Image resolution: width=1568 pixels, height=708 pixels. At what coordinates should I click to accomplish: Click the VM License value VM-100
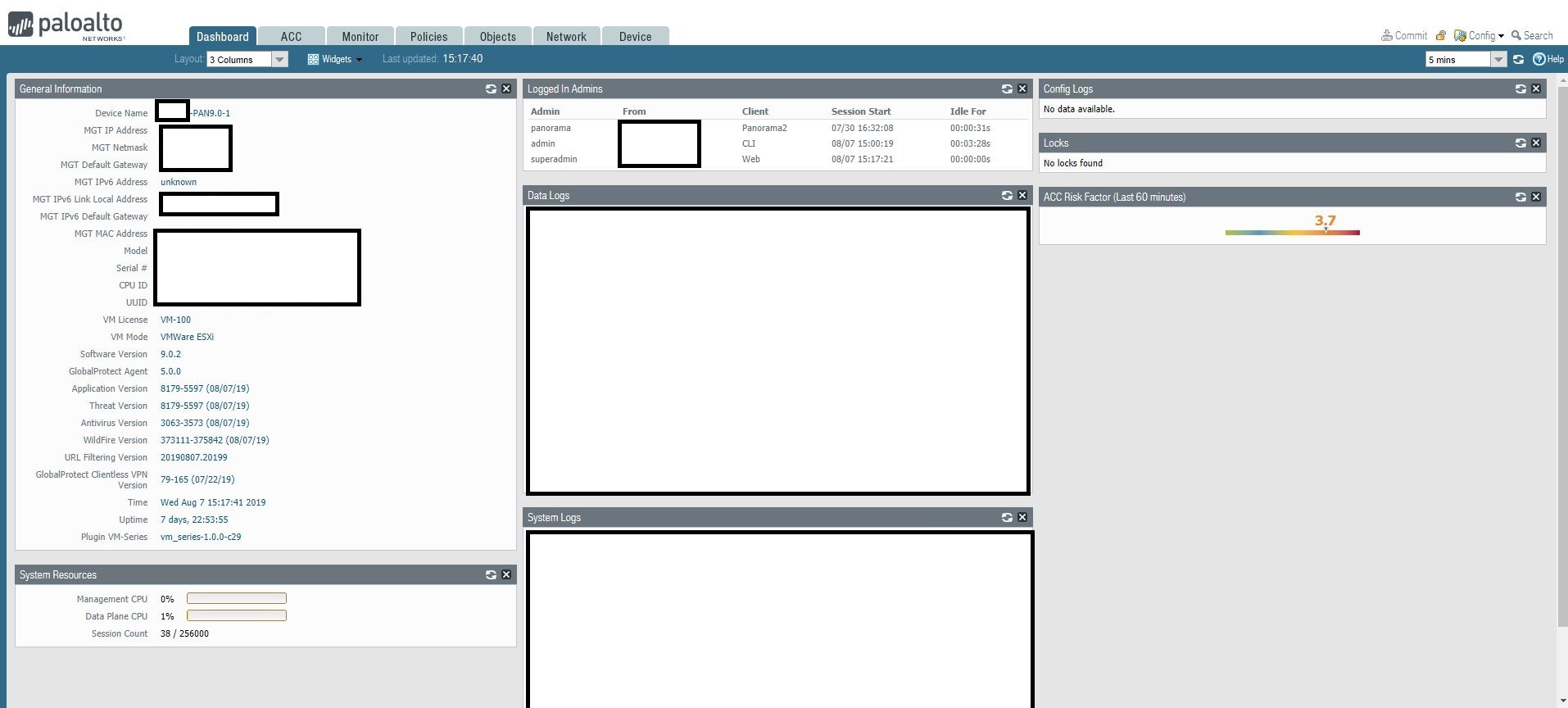coord(175,320)
